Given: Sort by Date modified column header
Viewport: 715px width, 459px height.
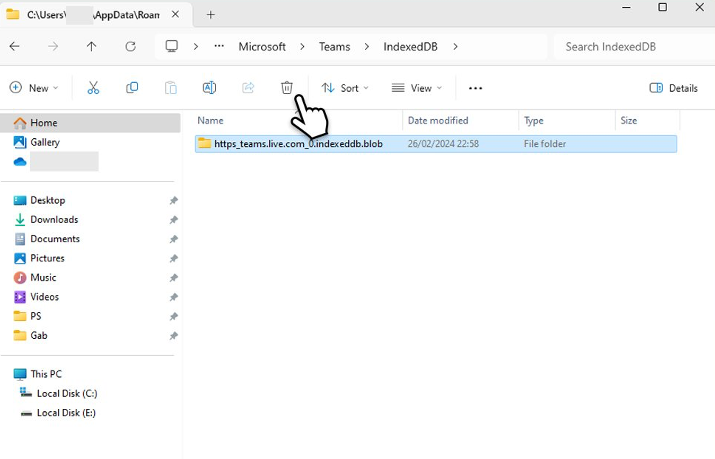Looking at the screenshot, I should pyautogui.click(x=438, y=120).
